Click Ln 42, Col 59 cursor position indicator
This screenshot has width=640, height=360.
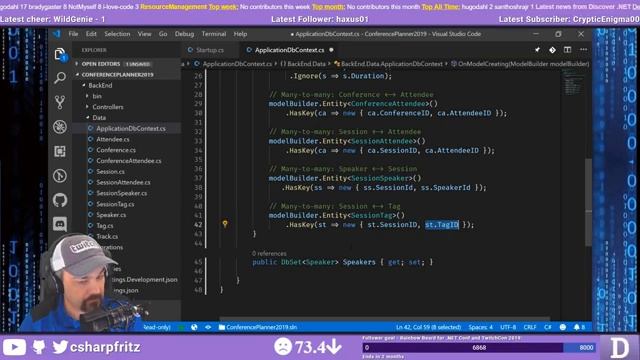tap(428, 327)
